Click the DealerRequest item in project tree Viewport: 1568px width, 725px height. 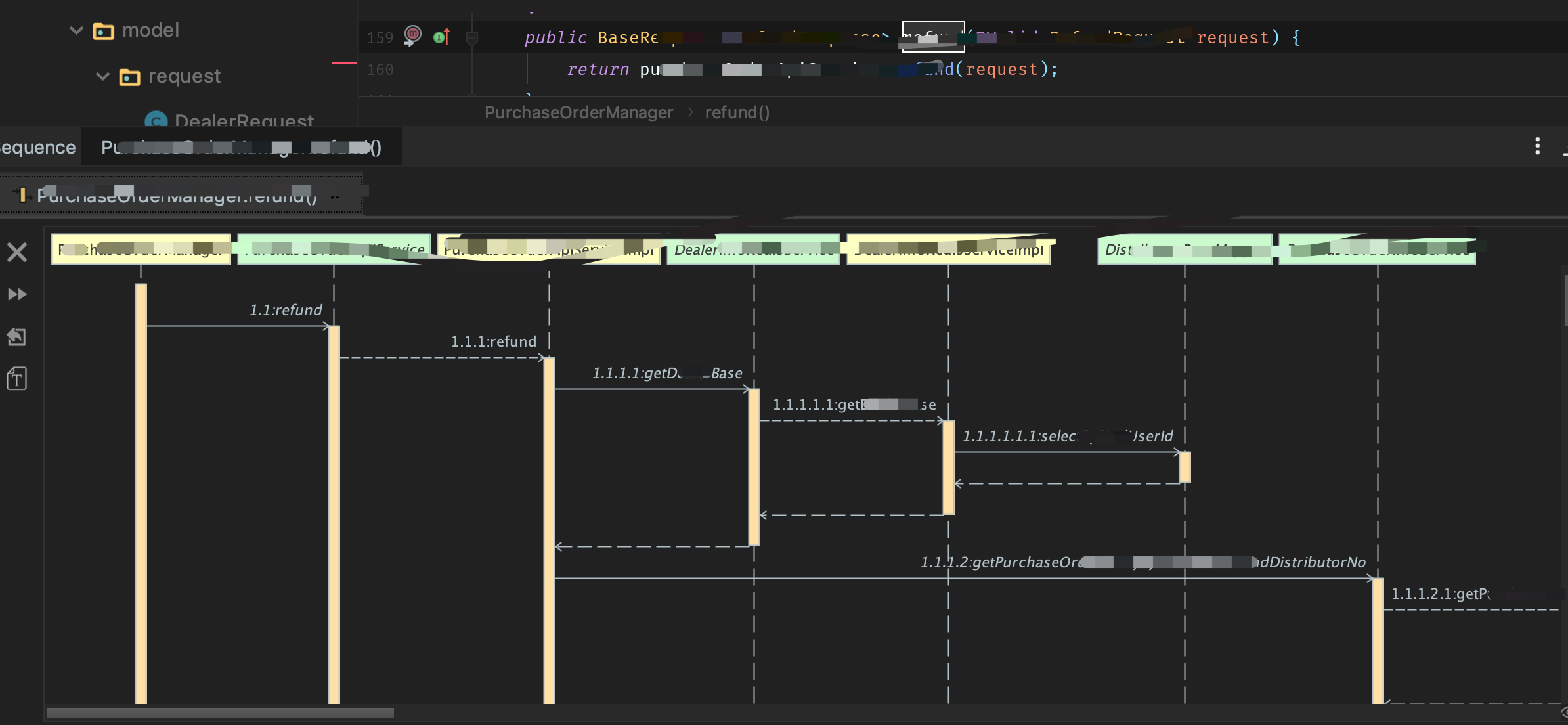244,121
